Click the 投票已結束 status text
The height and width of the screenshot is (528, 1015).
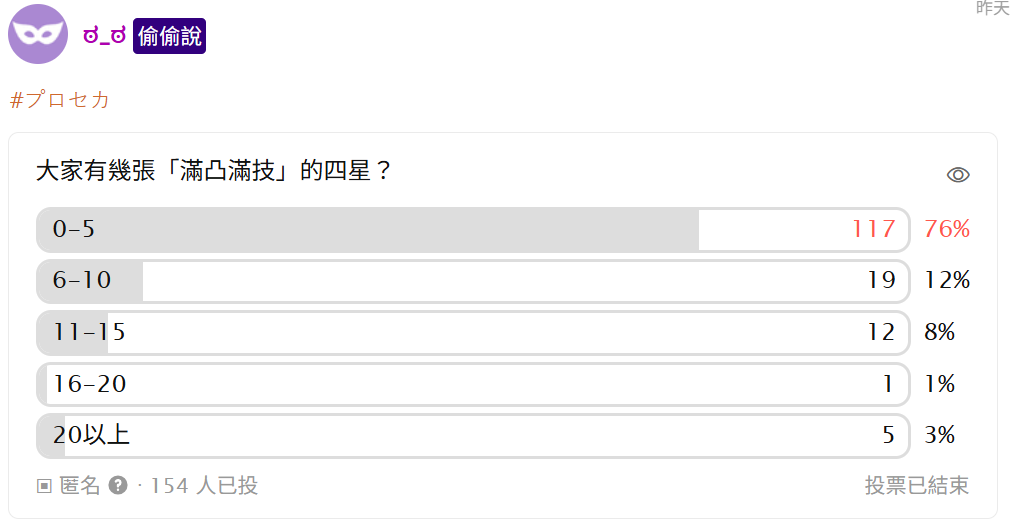point(916,486)
